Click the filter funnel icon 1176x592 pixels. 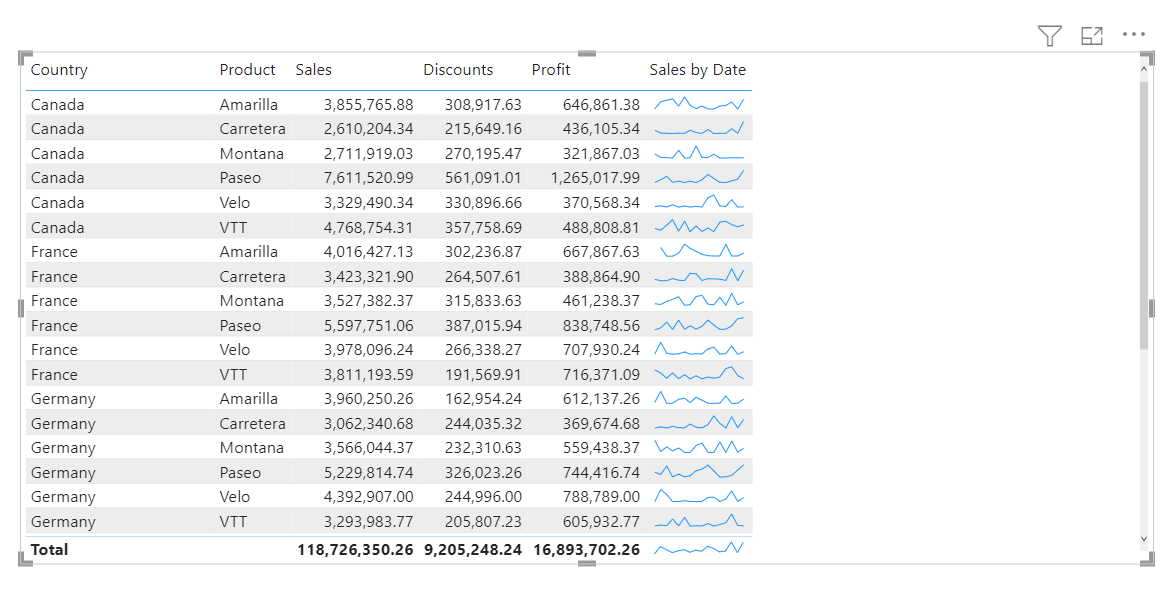[x=1049, y=37]
